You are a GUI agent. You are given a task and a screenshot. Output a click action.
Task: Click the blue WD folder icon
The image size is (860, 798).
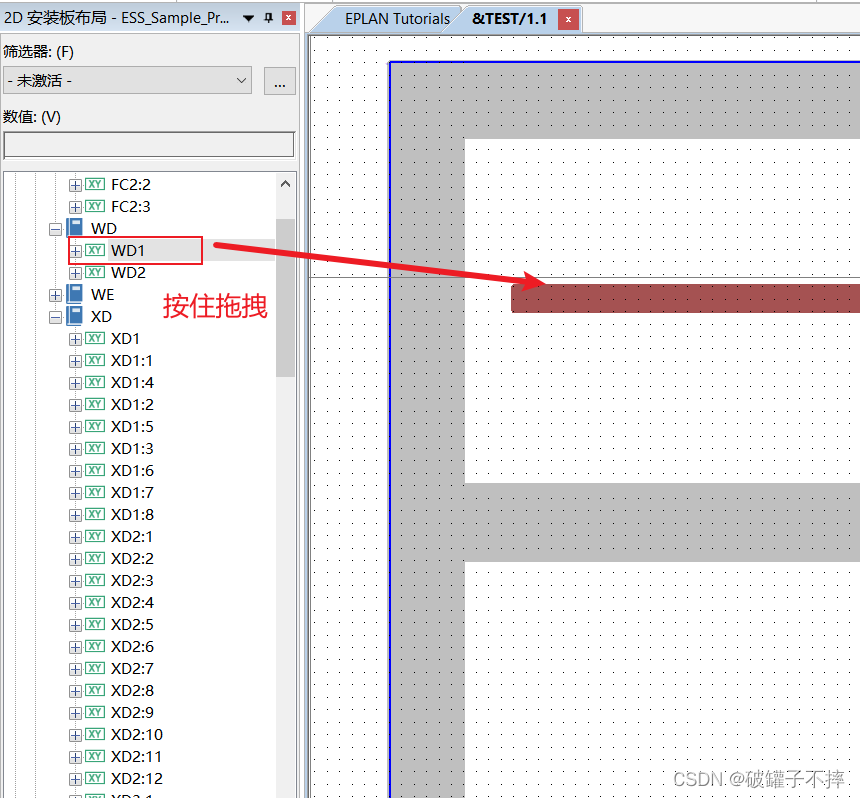pos(74,228)
